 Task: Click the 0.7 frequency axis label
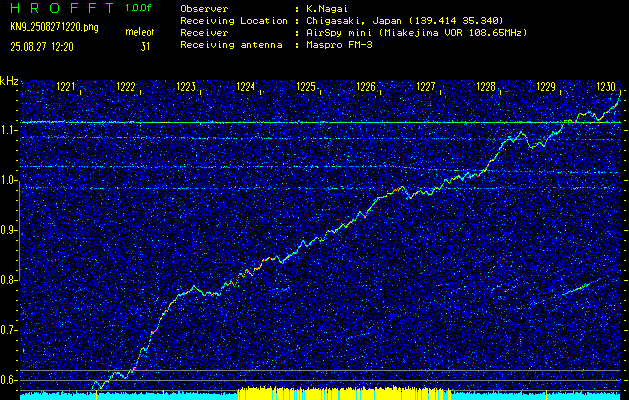(x=8, y=330)
